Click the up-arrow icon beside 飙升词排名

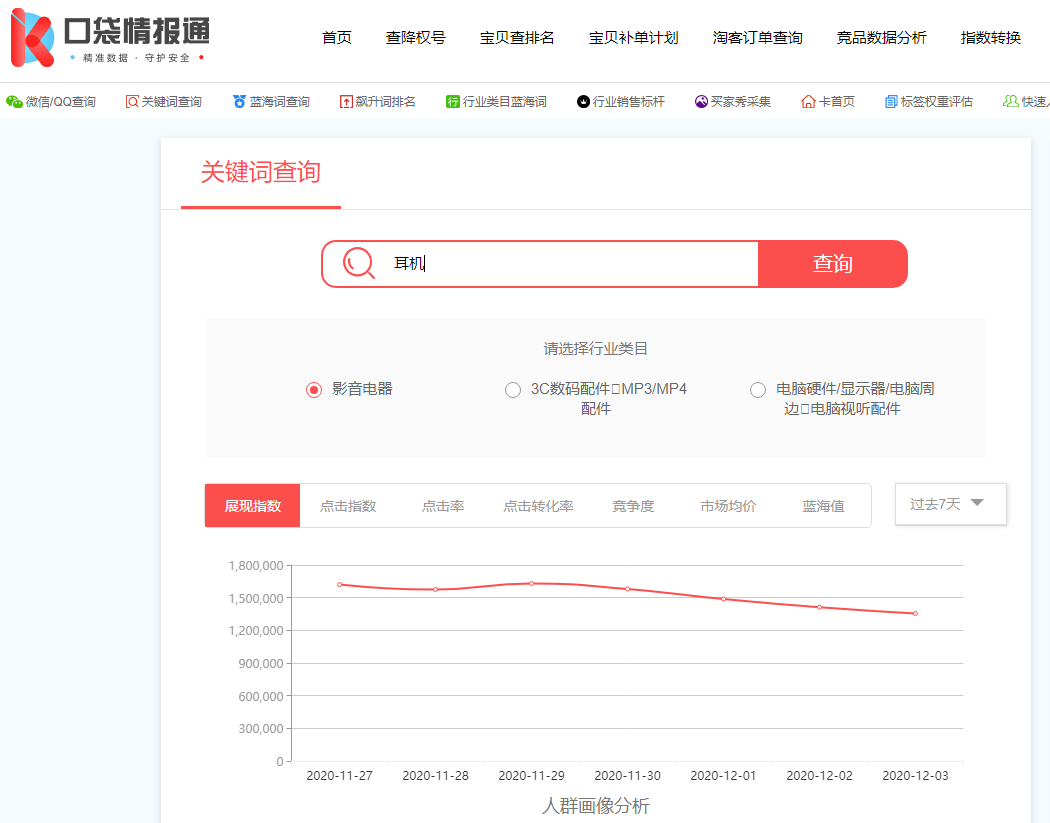click(x=346, y=102)
